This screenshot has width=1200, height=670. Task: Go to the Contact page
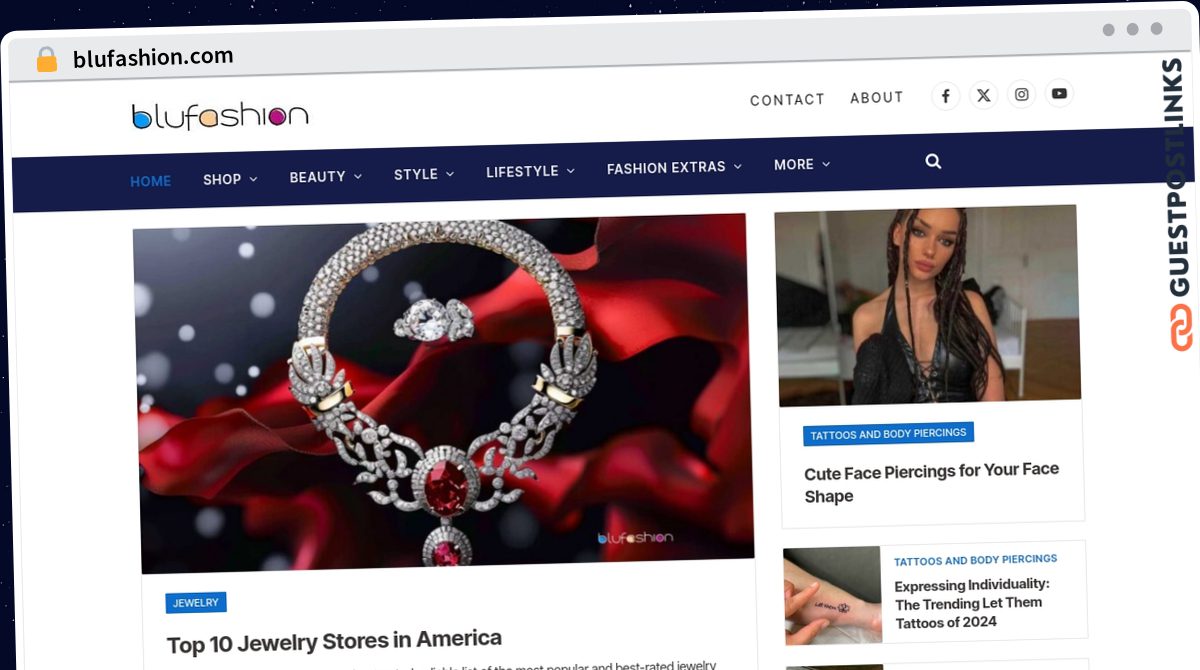click(787, 100)
